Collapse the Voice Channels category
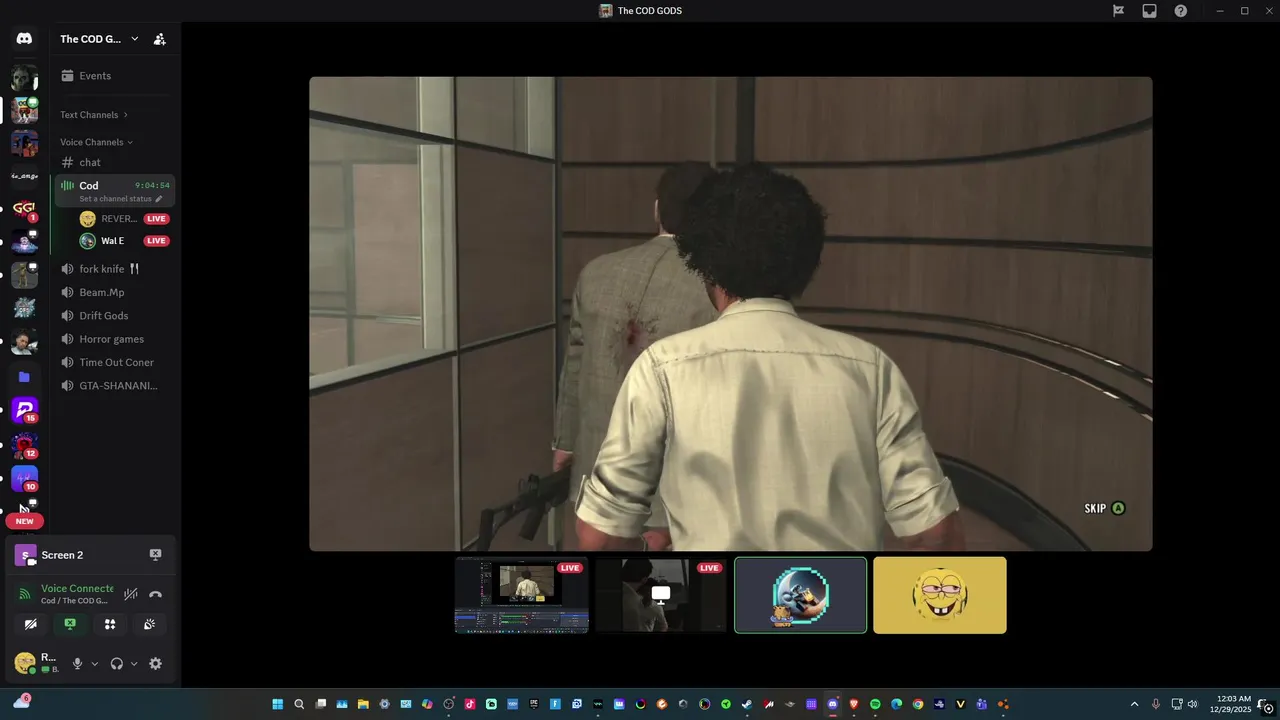Viewport: 1280px width, 720px height. point(97,142)
